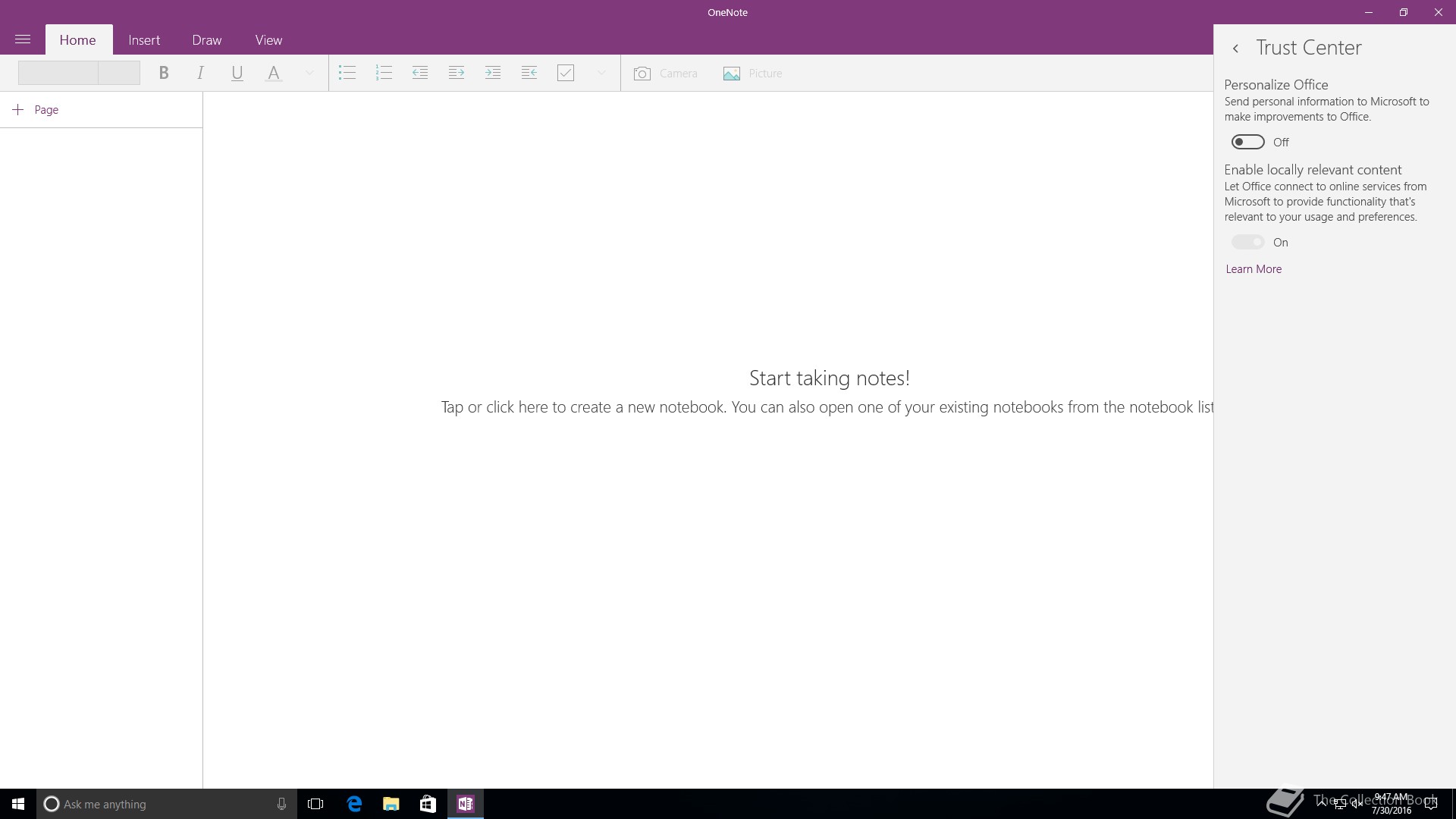This screenshot has width=1456, height=819.
Task: Click the left-to-right paragraph direction icon
Action: [x=457, y=73]
